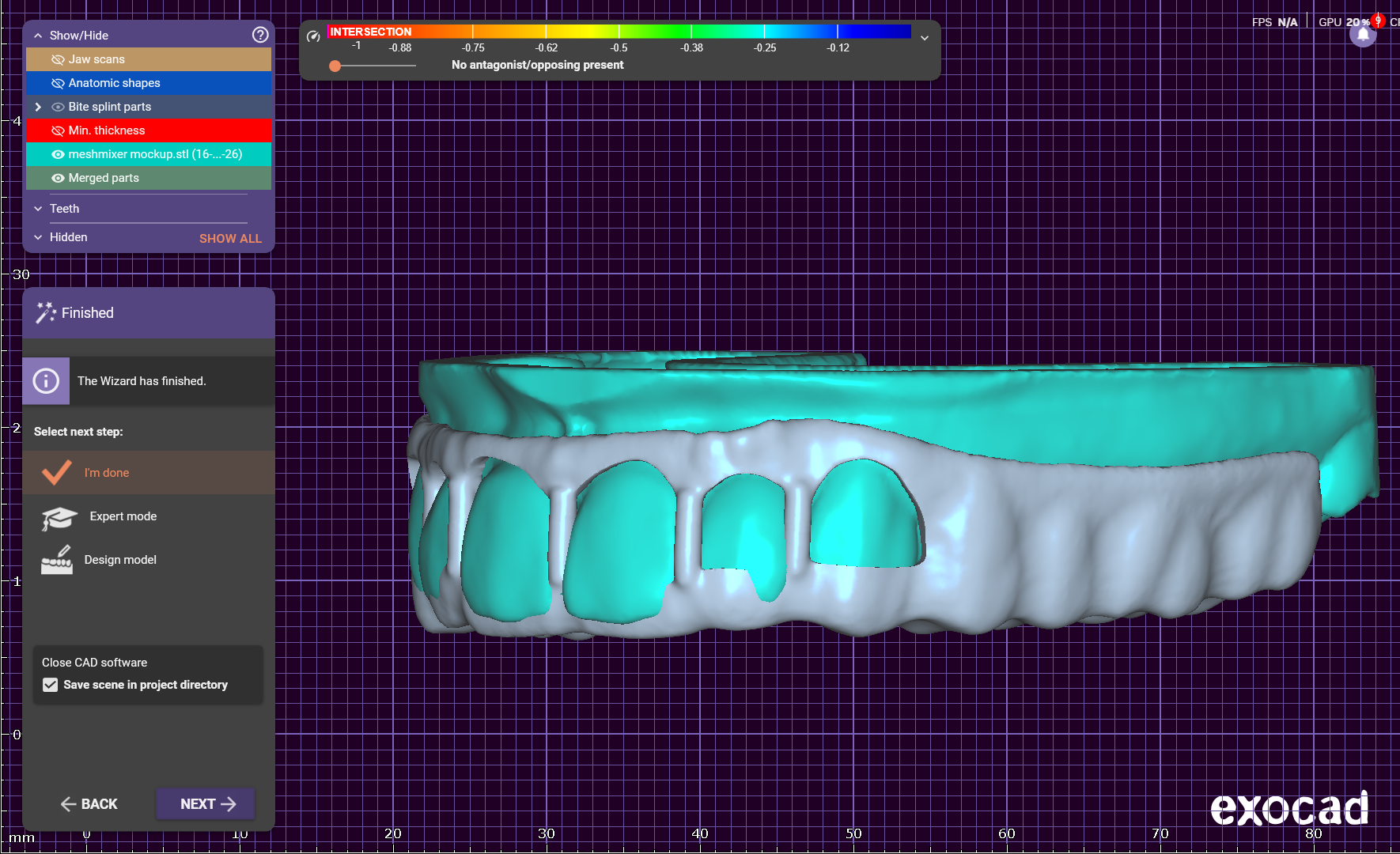The image size is (1400, 854).
Task: Toggle visibility of Anatomic shapes
Action: (x=58, y=83)
